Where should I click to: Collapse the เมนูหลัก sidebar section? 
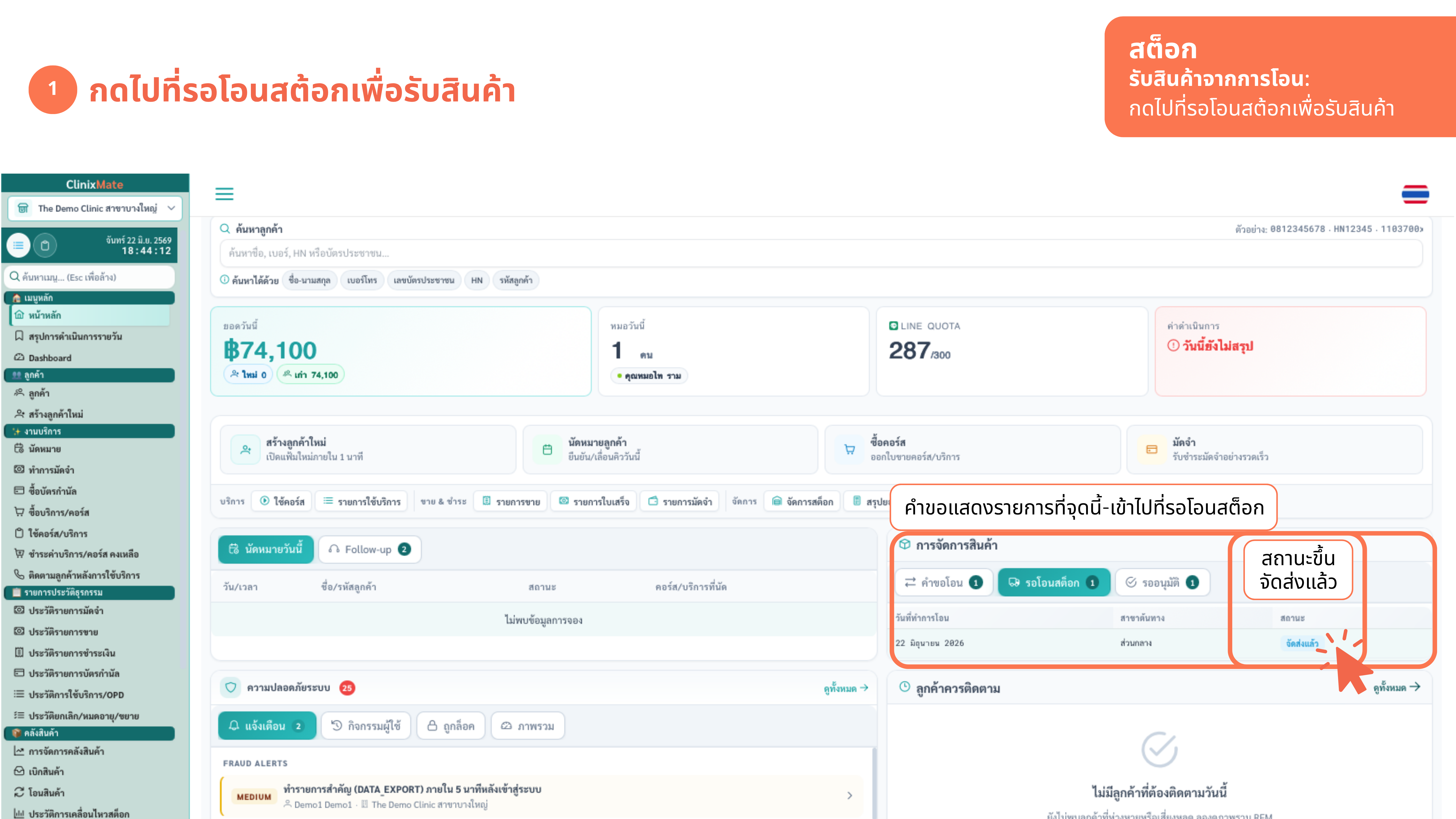point(89,297)
